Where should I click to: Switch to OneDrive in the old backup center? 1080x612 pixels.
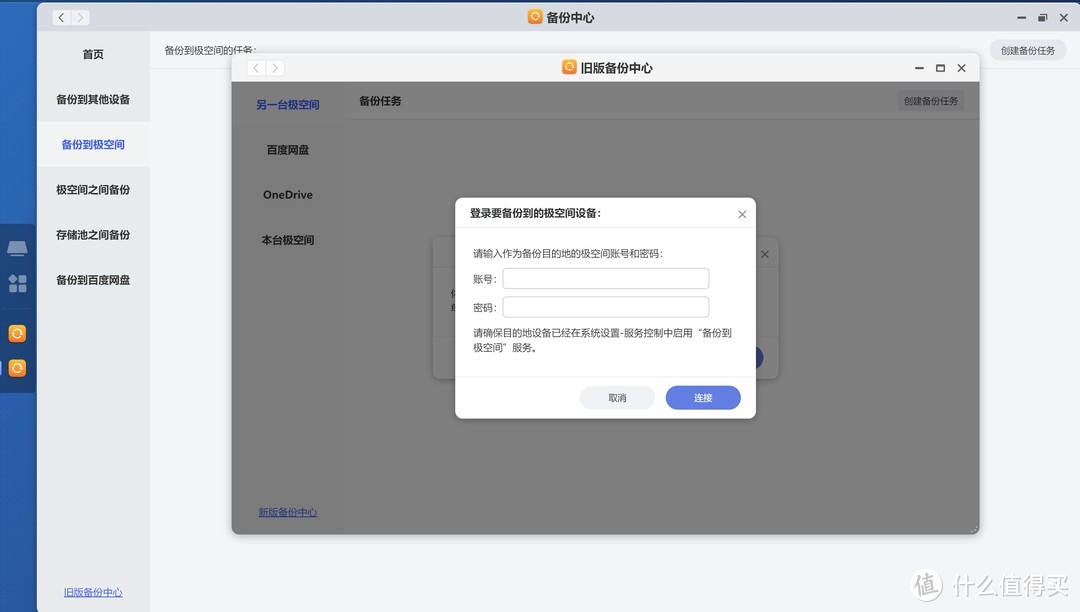click(x=287, y=194)
